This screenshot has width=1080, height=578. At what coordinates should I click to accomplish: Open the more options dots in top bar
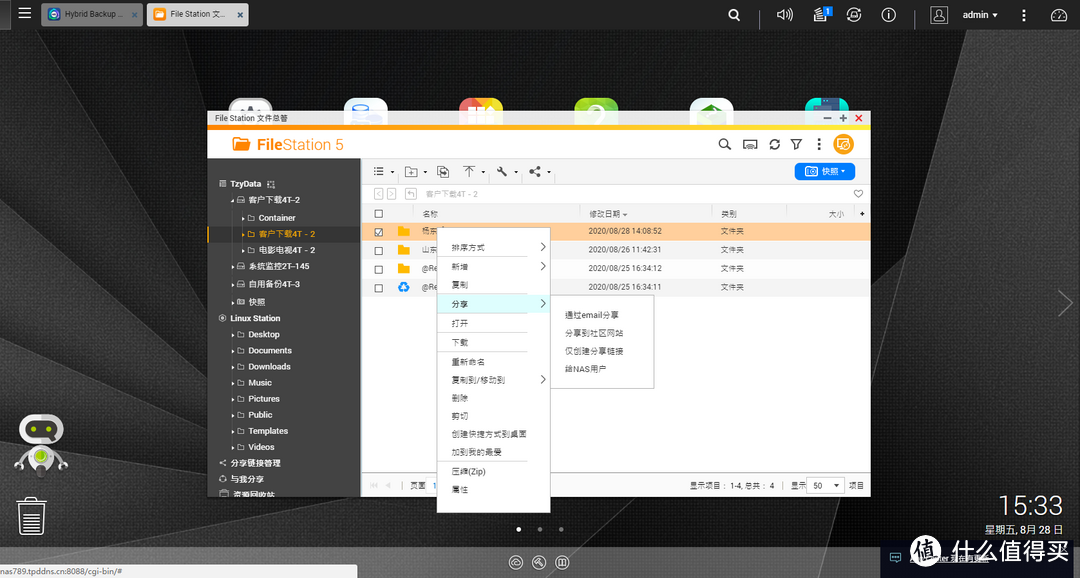pyautogui.click(x=1024, y=14)
